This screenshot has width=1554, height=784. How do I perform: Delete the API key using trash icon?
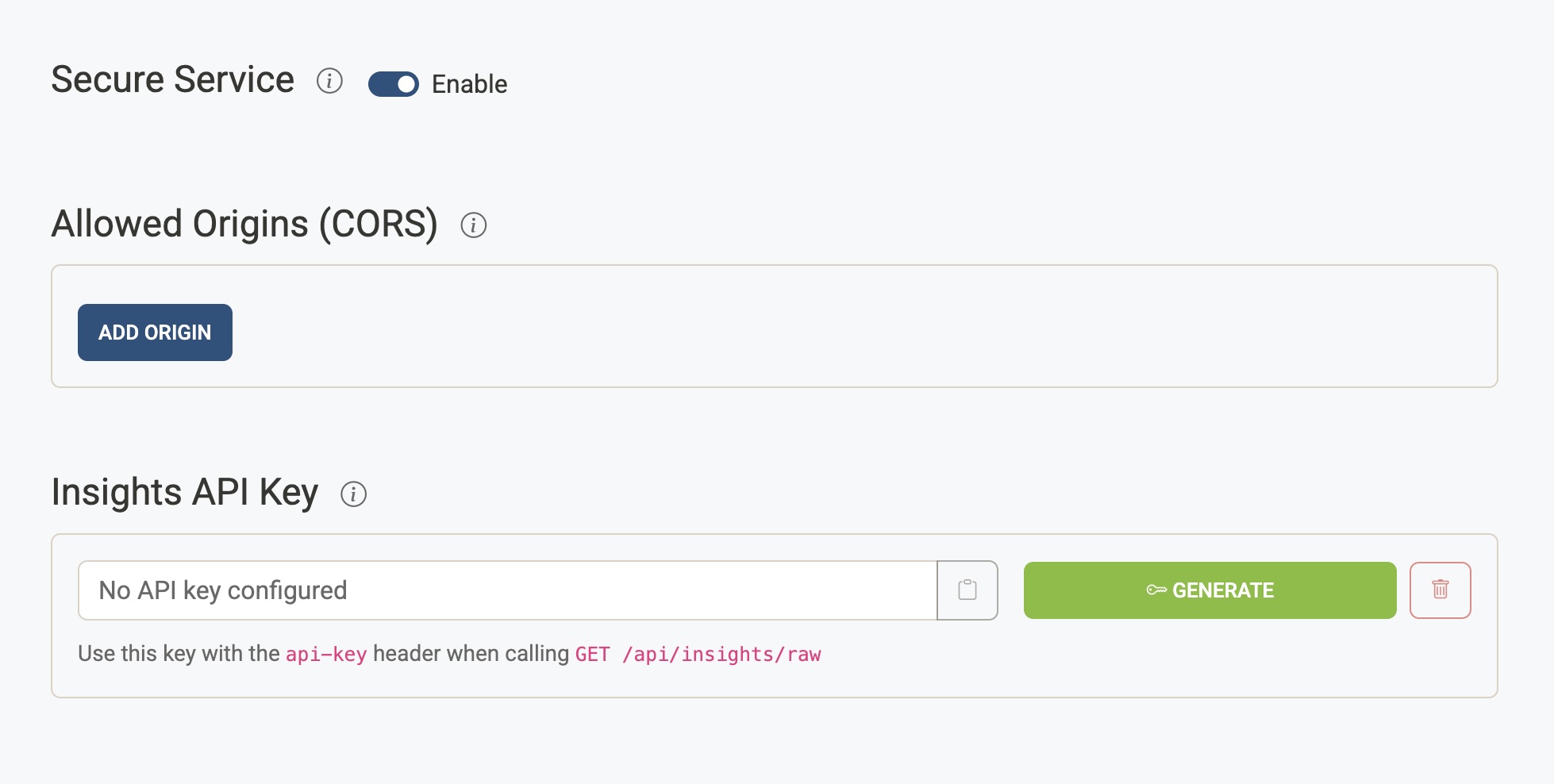coord(1440,590)
